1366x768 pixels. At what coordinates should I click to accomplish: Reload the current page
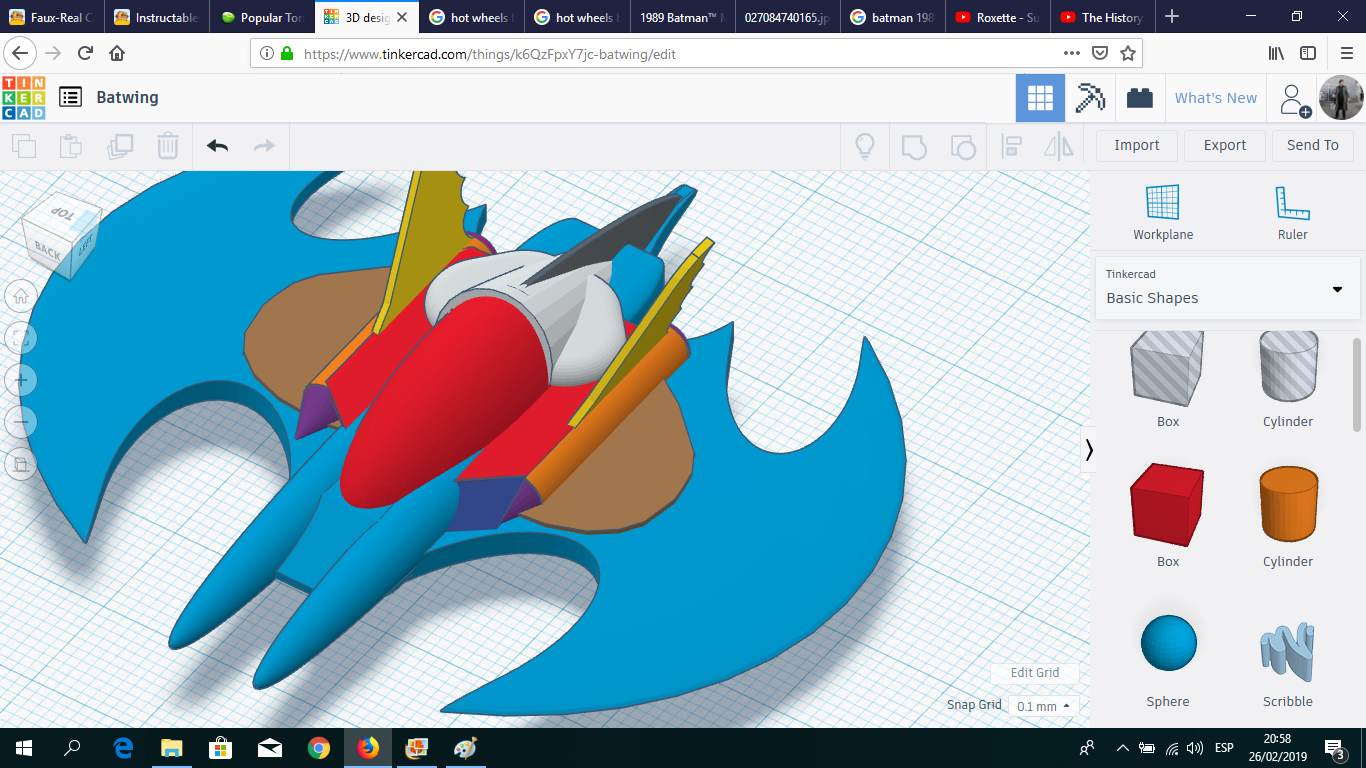86,54
